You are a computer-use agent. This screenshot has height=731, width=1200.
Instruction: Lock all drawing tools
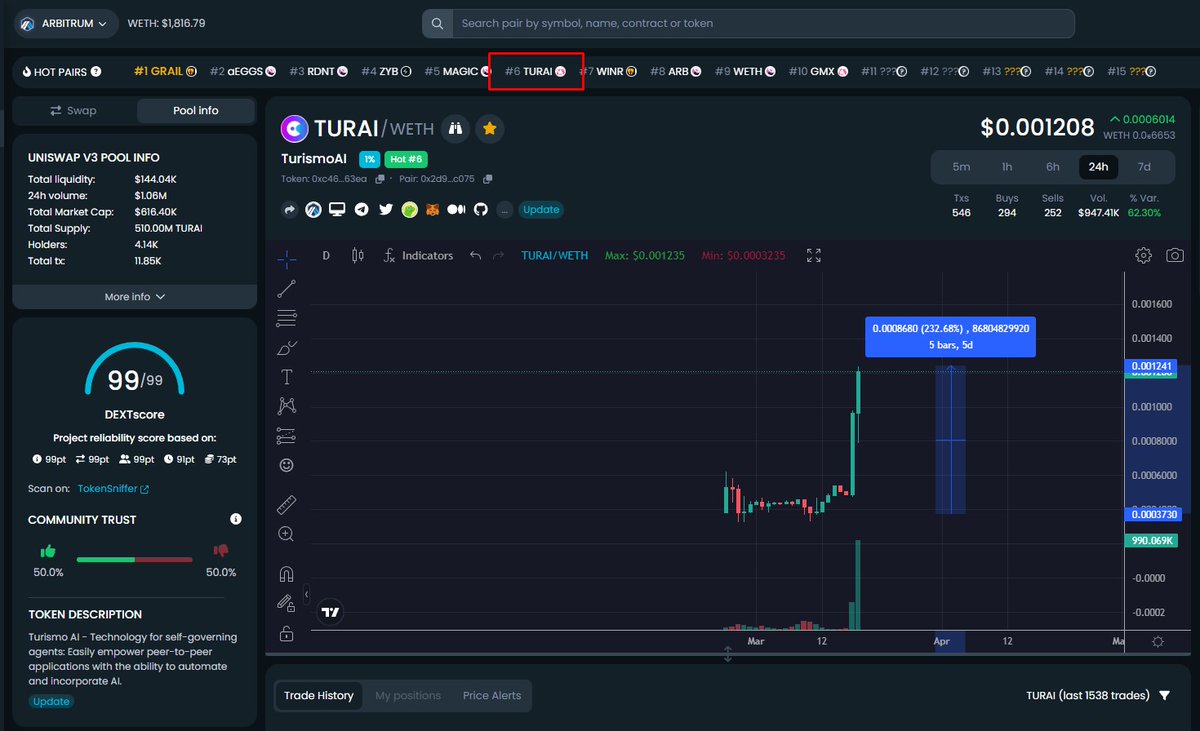point(287,633)
